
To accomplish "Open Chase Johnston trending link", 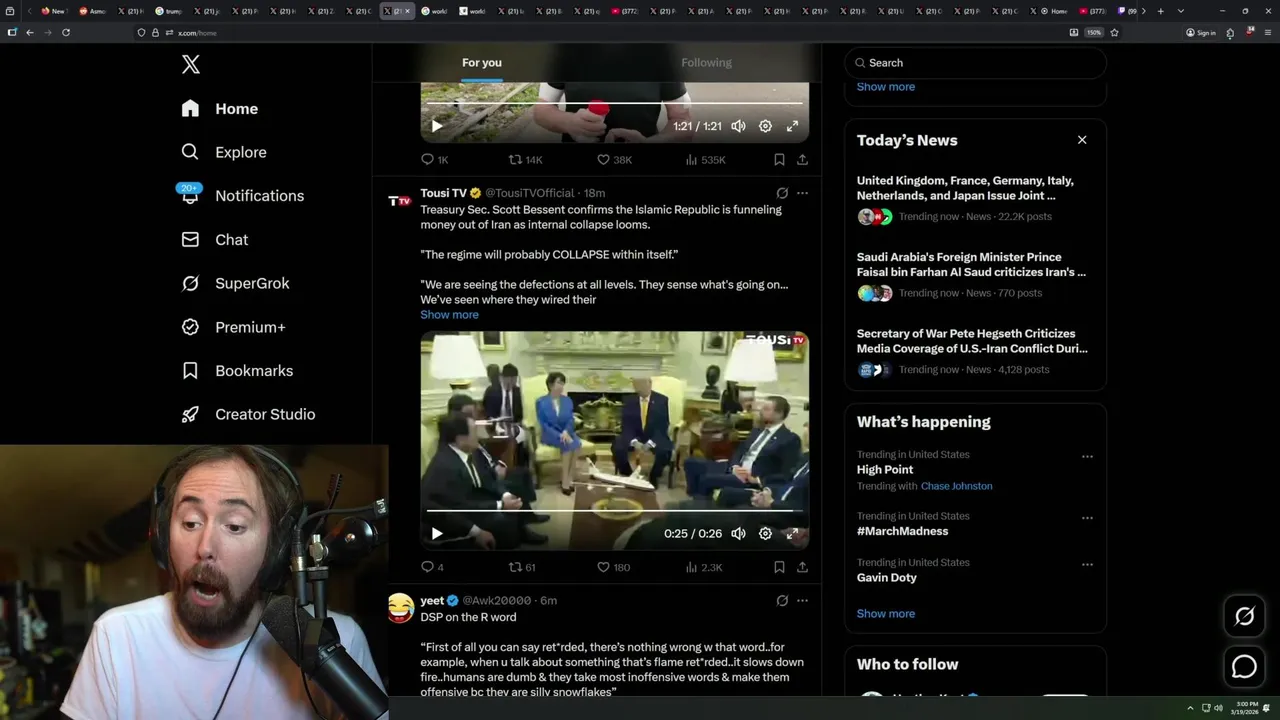I will (957, 486).
